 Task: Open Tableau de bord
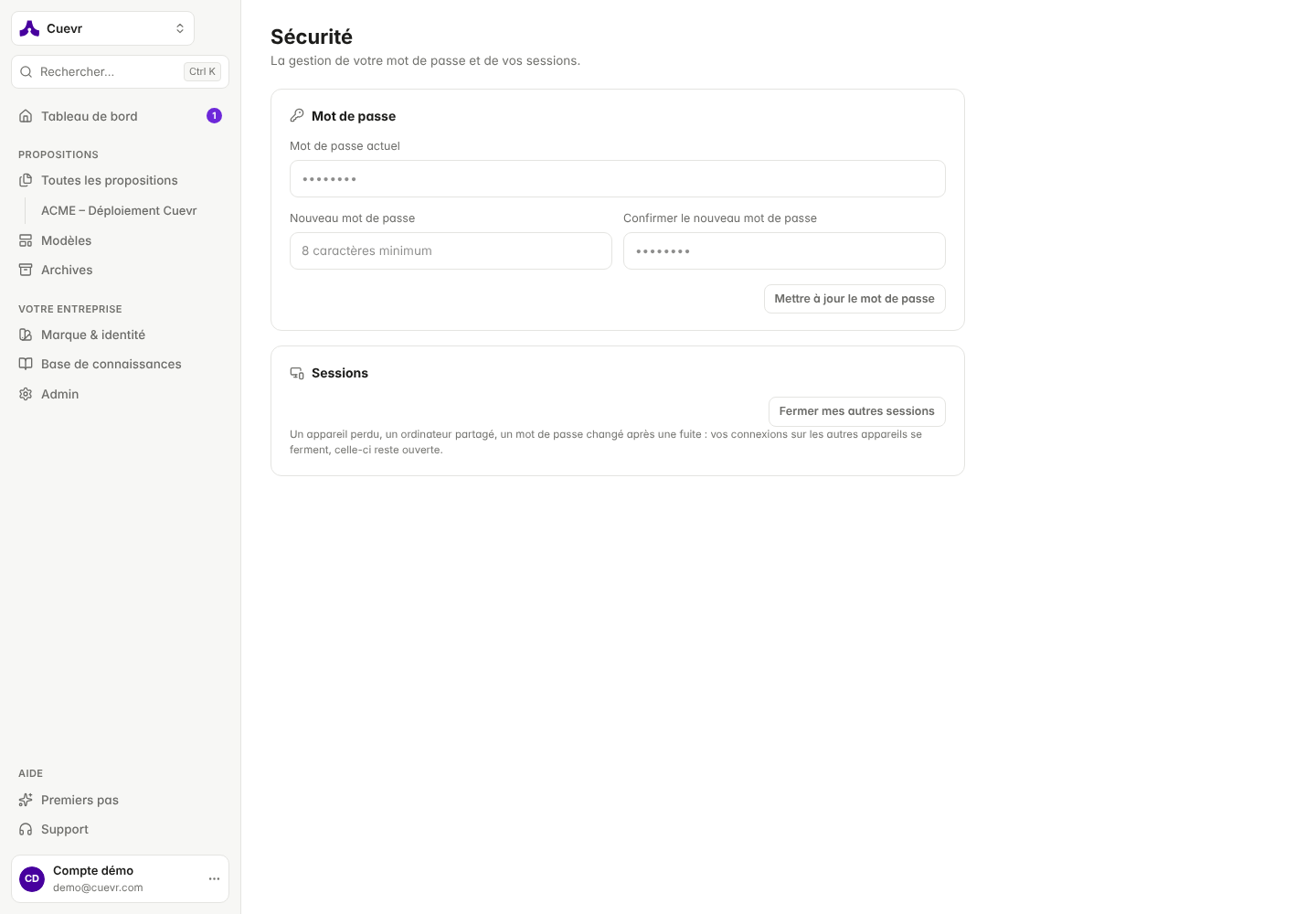pyautogui.click(x=120, y=116)
